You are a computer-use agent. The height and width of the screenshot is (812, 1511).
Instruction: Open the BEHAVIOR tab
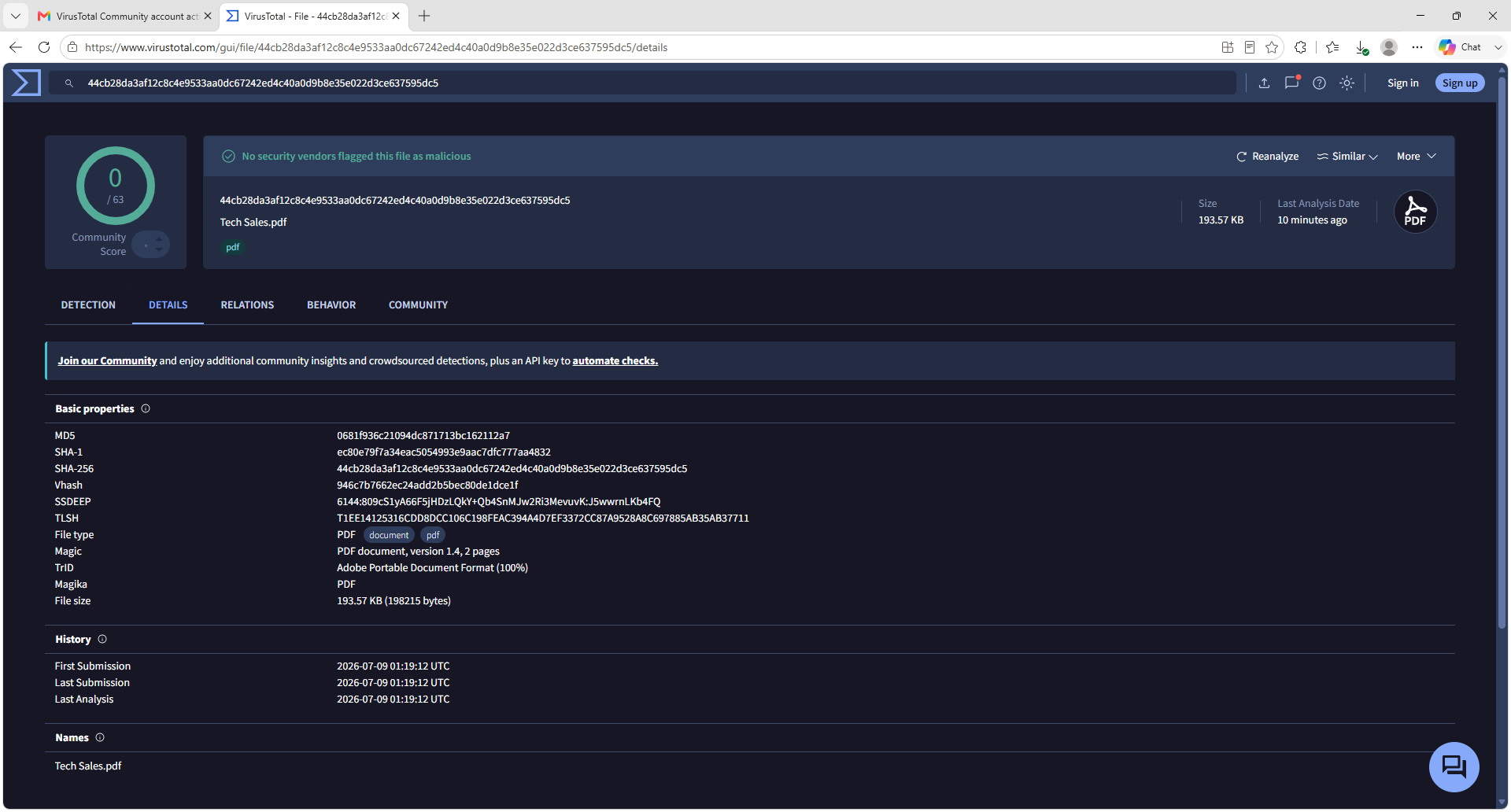331,305
